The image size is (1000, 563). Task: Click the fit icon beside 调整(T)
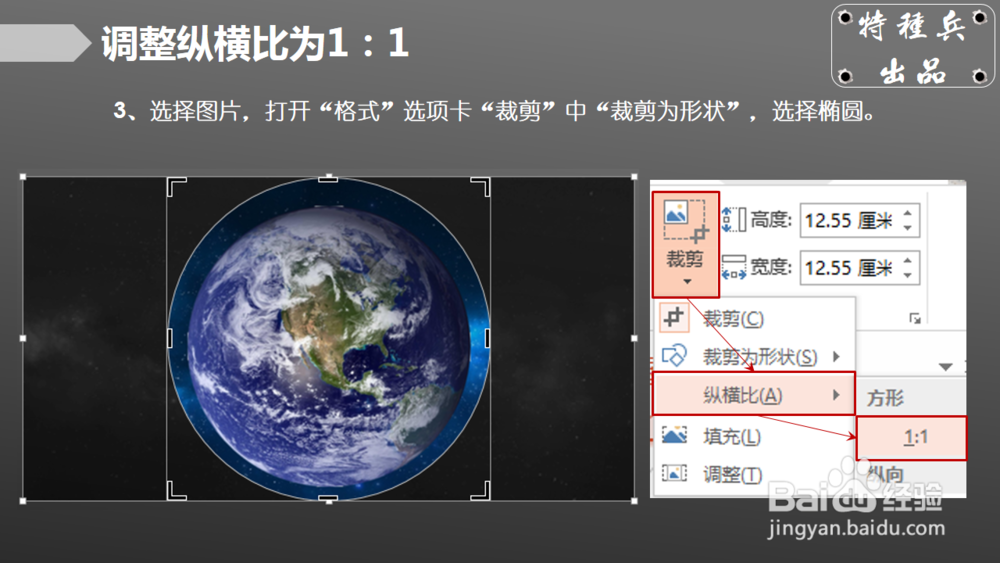pos(674,473)
